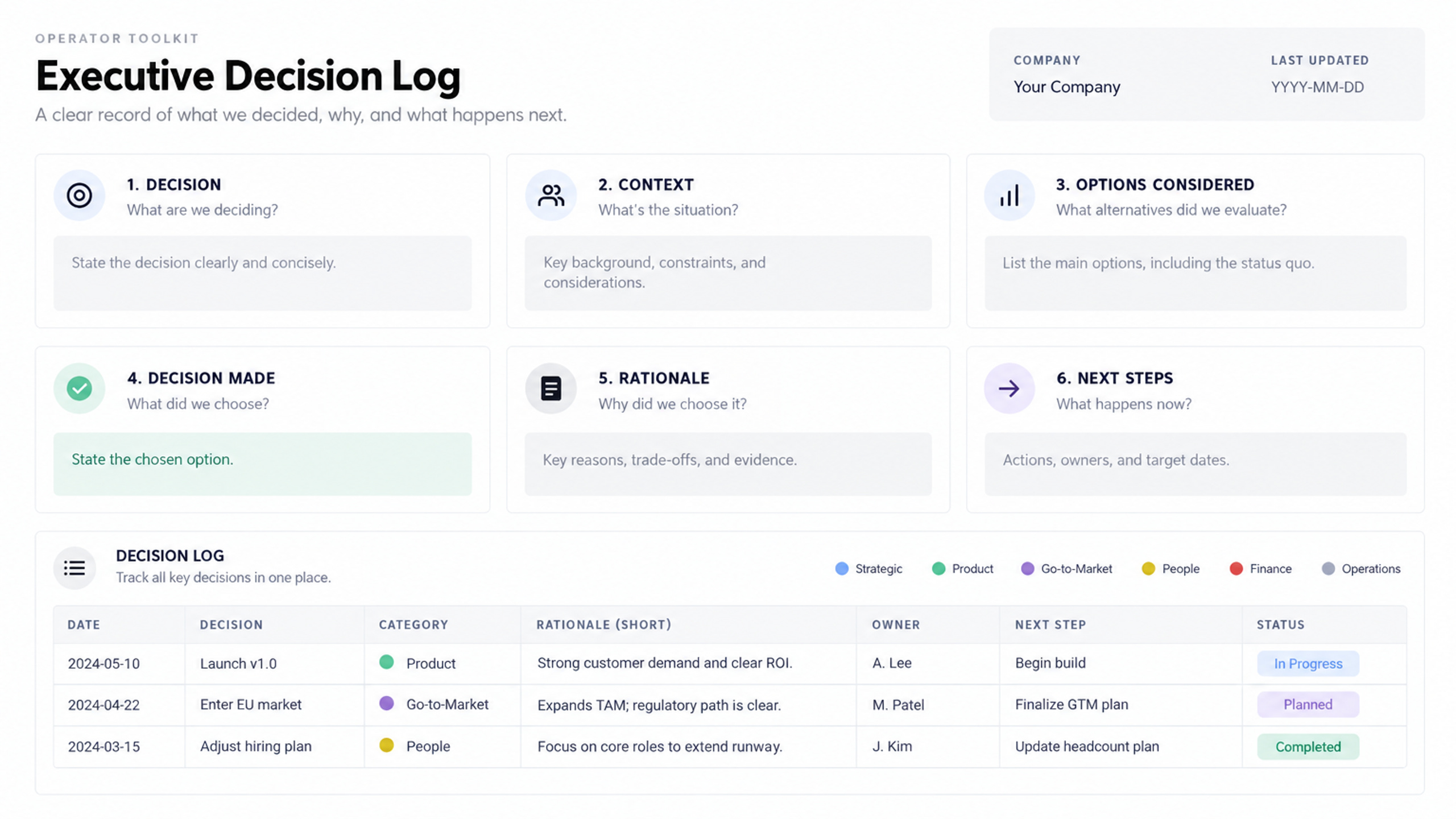Click the 'Key reasons, trade-offs' field
Screen dimensions: 1456x819
pos(728,464)
